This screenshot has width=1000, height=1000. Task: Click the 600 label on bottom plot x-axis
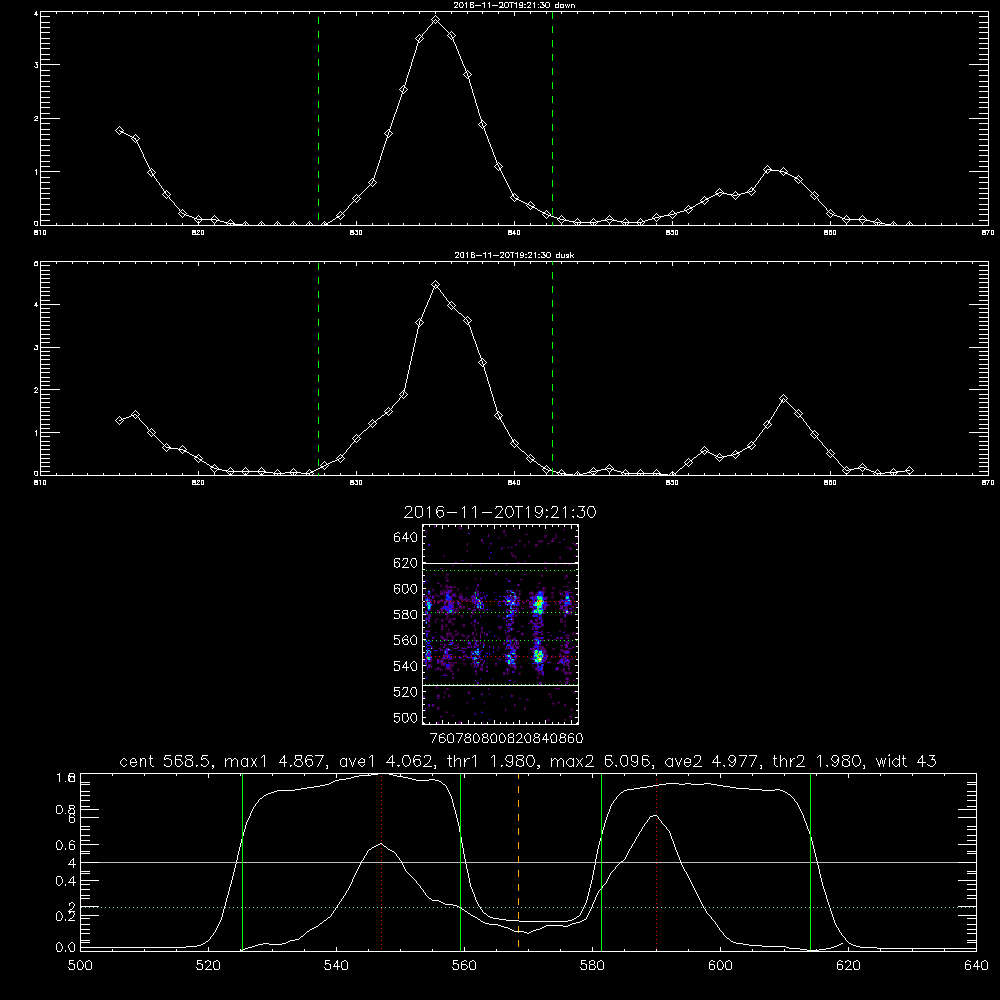(x=720, y=966)
